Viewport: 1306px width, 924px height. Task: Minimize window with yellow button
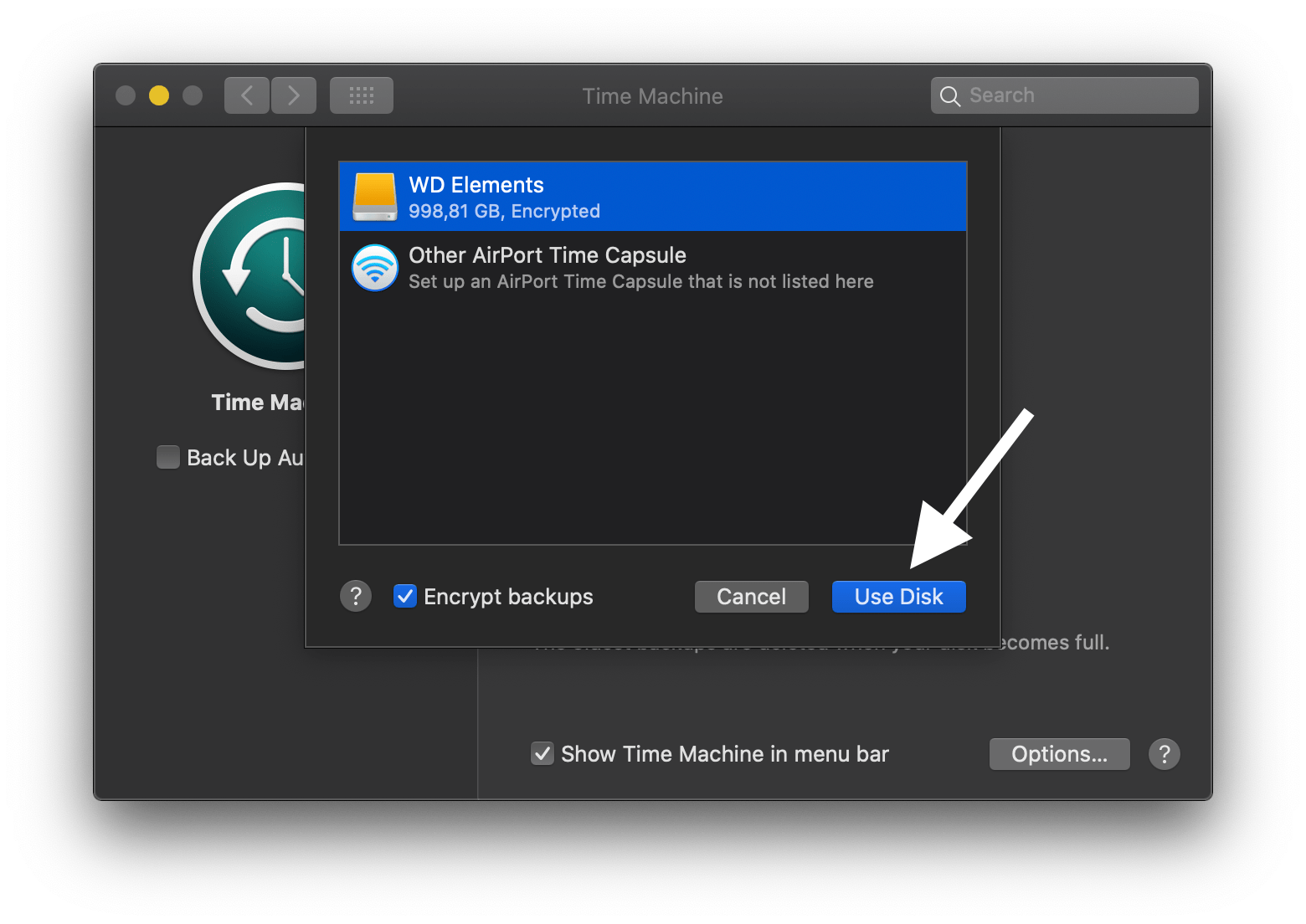click(159, 95)
